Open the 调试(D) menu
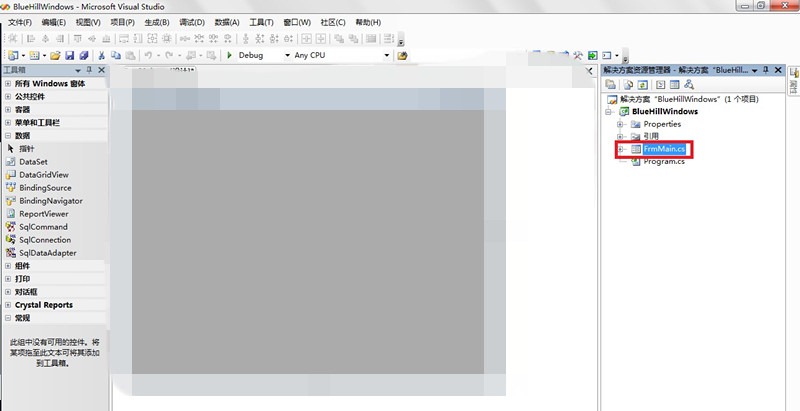Image resolution: width=800 pixels, height=411 pixels. point(192,22)
